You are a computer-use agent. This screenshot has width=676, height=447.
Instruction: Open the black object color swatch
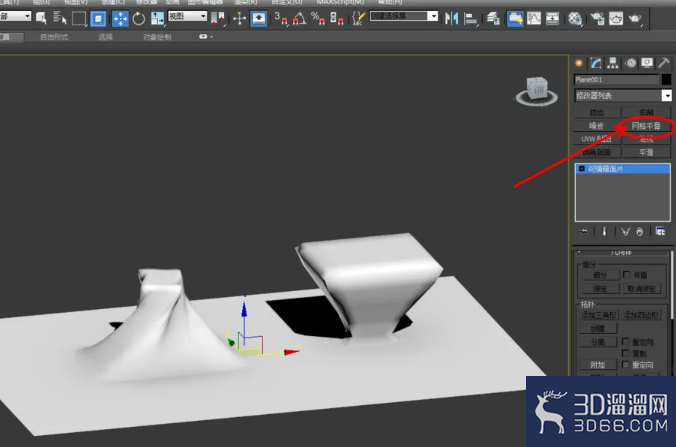click(x=666, y=79)
